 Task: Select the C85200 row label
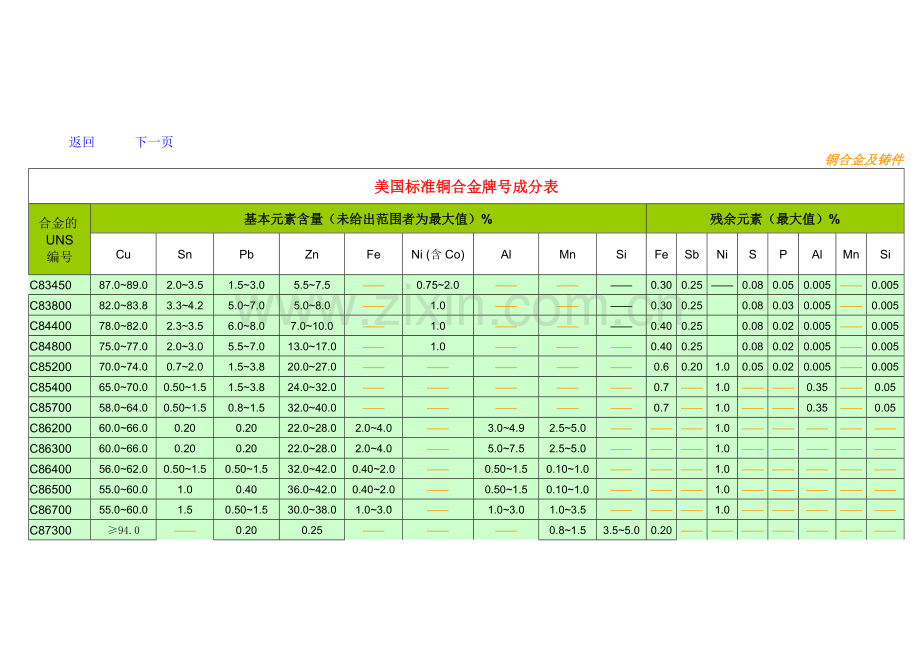tap(50, 367)
